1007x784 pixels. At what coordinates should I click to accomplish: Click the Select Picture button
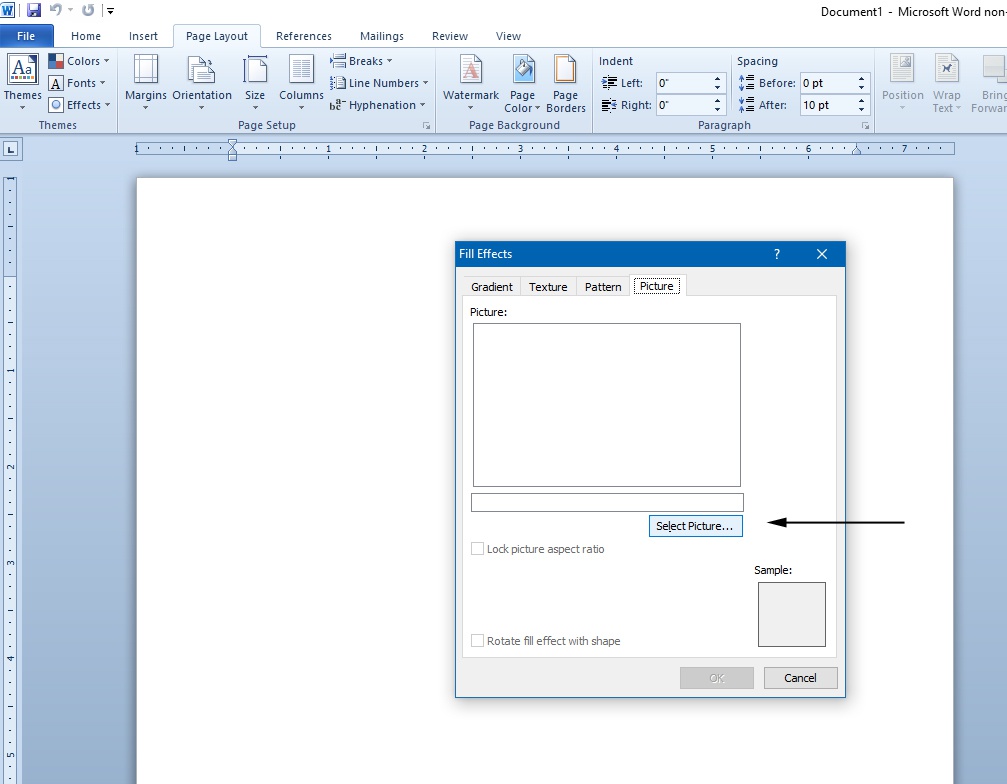click(696, 526)
